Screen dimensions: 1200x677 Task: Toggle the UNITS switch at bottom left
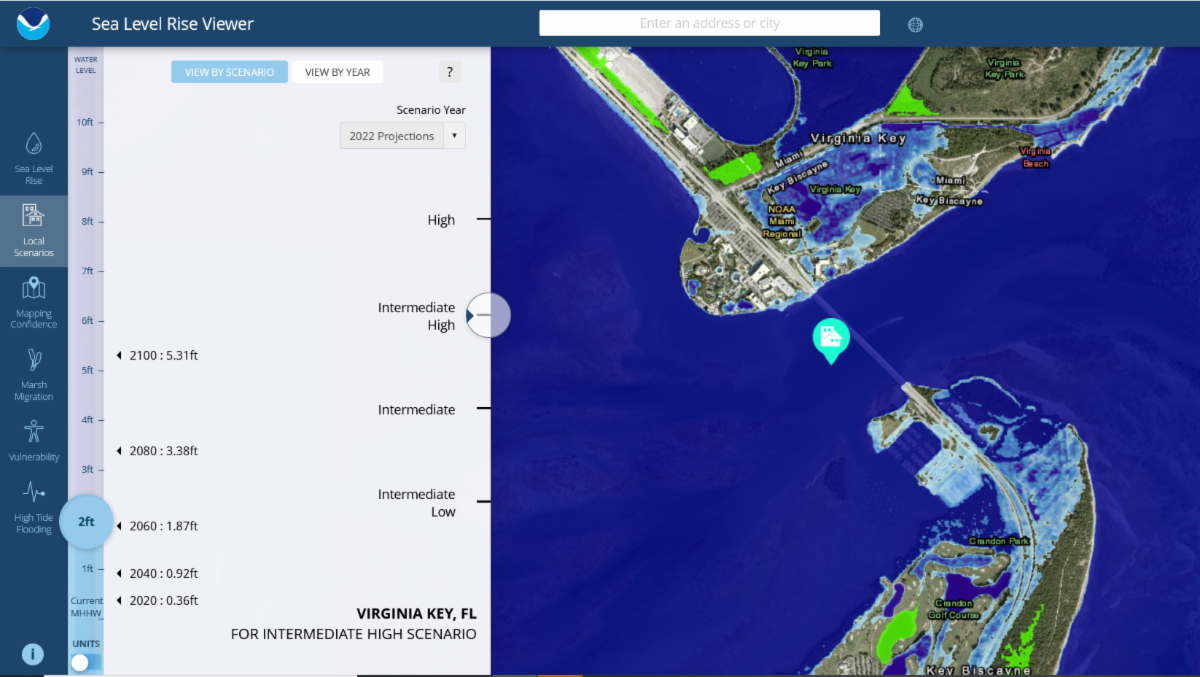coord(79,662)
